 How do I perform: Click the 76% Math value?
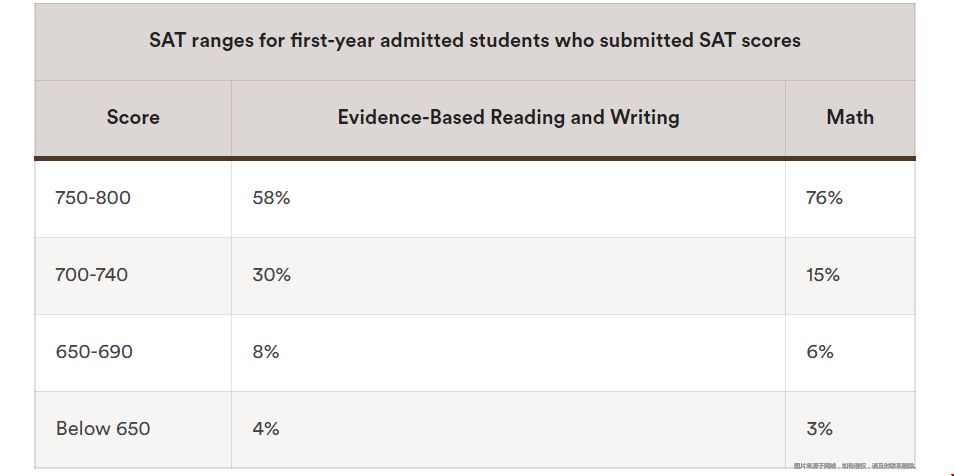pos(824,198)
